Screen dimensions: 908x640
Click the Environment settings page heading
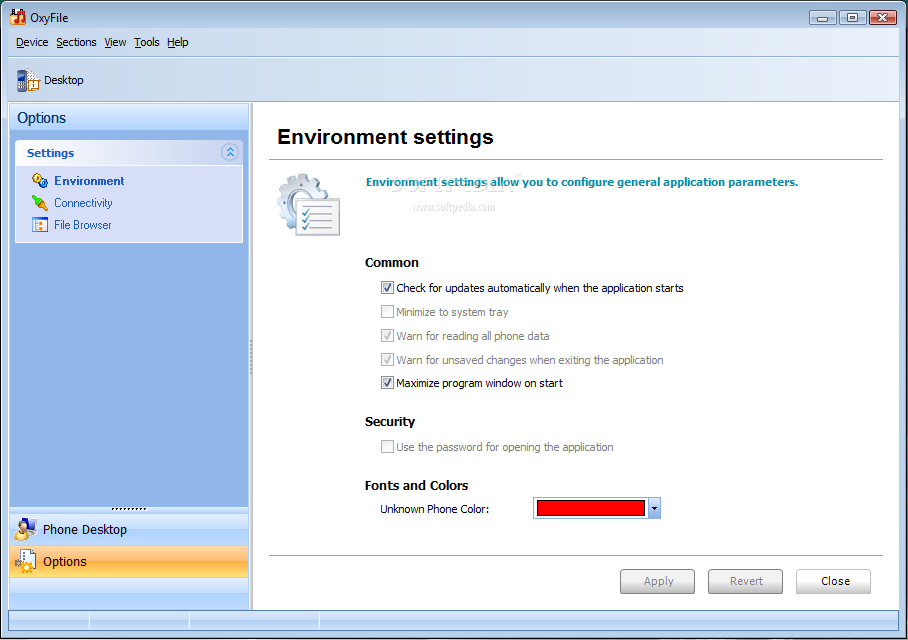pyautogui.click(x=385, y=137)
